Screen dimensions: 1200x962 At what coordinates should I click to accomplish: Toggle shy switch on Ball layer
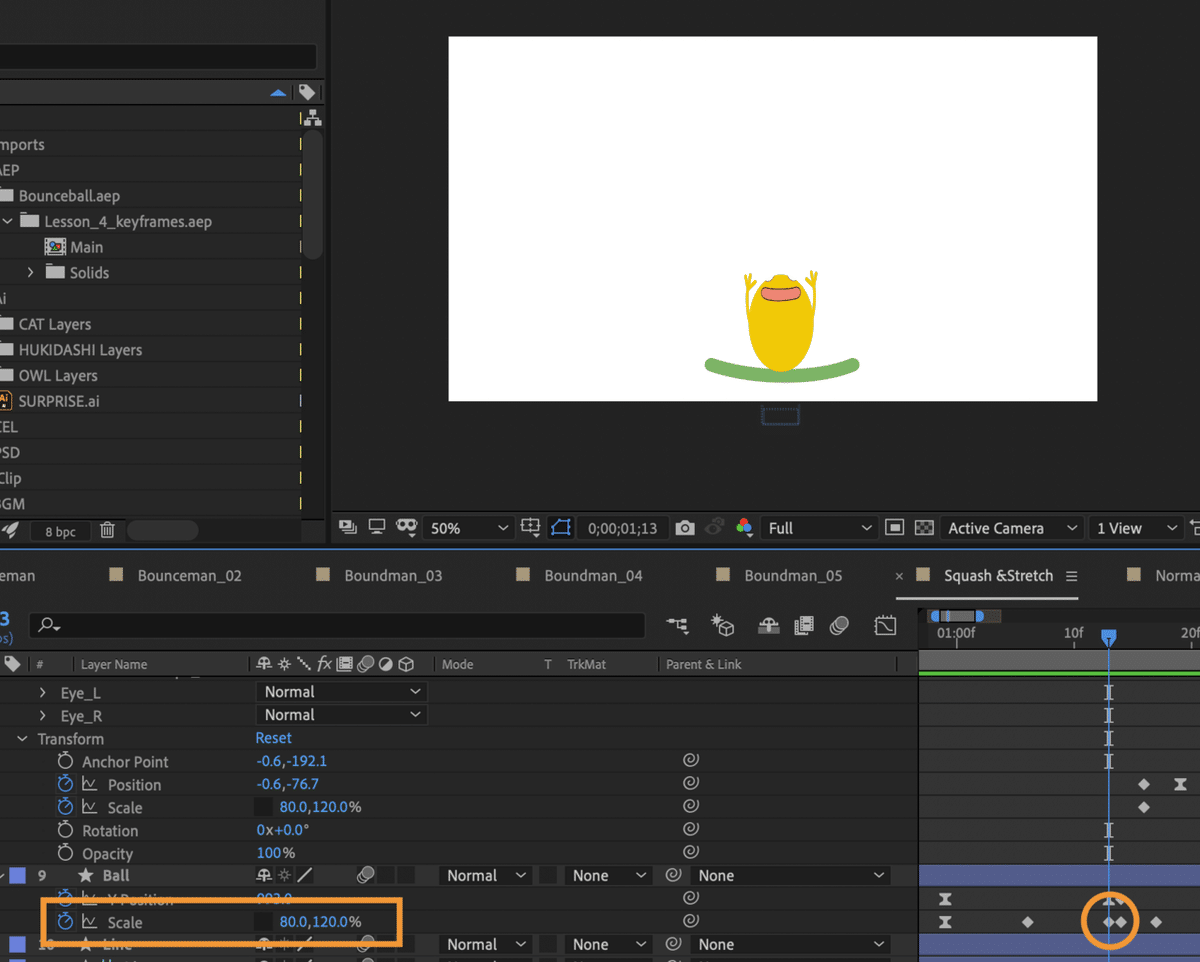(x=264, y=875)
